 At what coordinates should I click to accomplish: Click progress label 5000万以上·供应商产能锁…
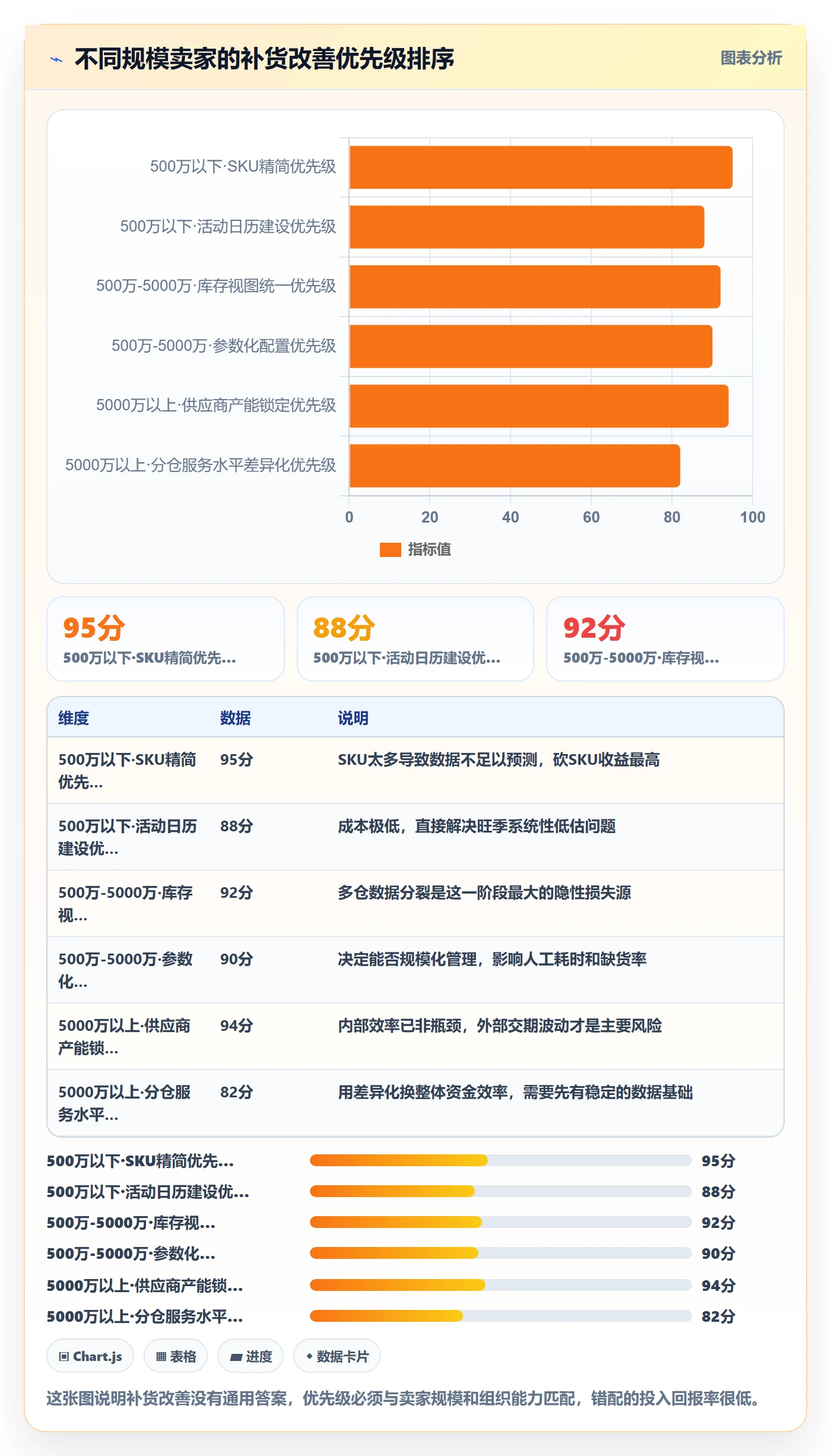tap(145, 1286)
